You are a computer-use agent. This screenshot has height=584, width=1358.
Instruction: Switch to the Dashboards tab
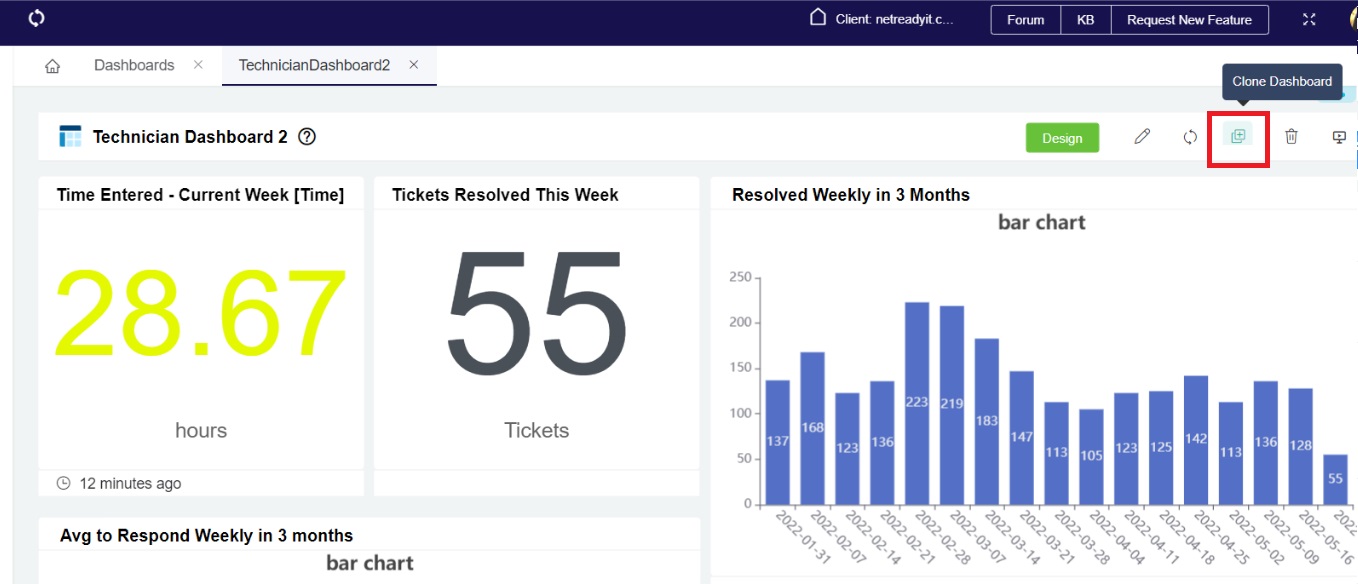(134, 65)
